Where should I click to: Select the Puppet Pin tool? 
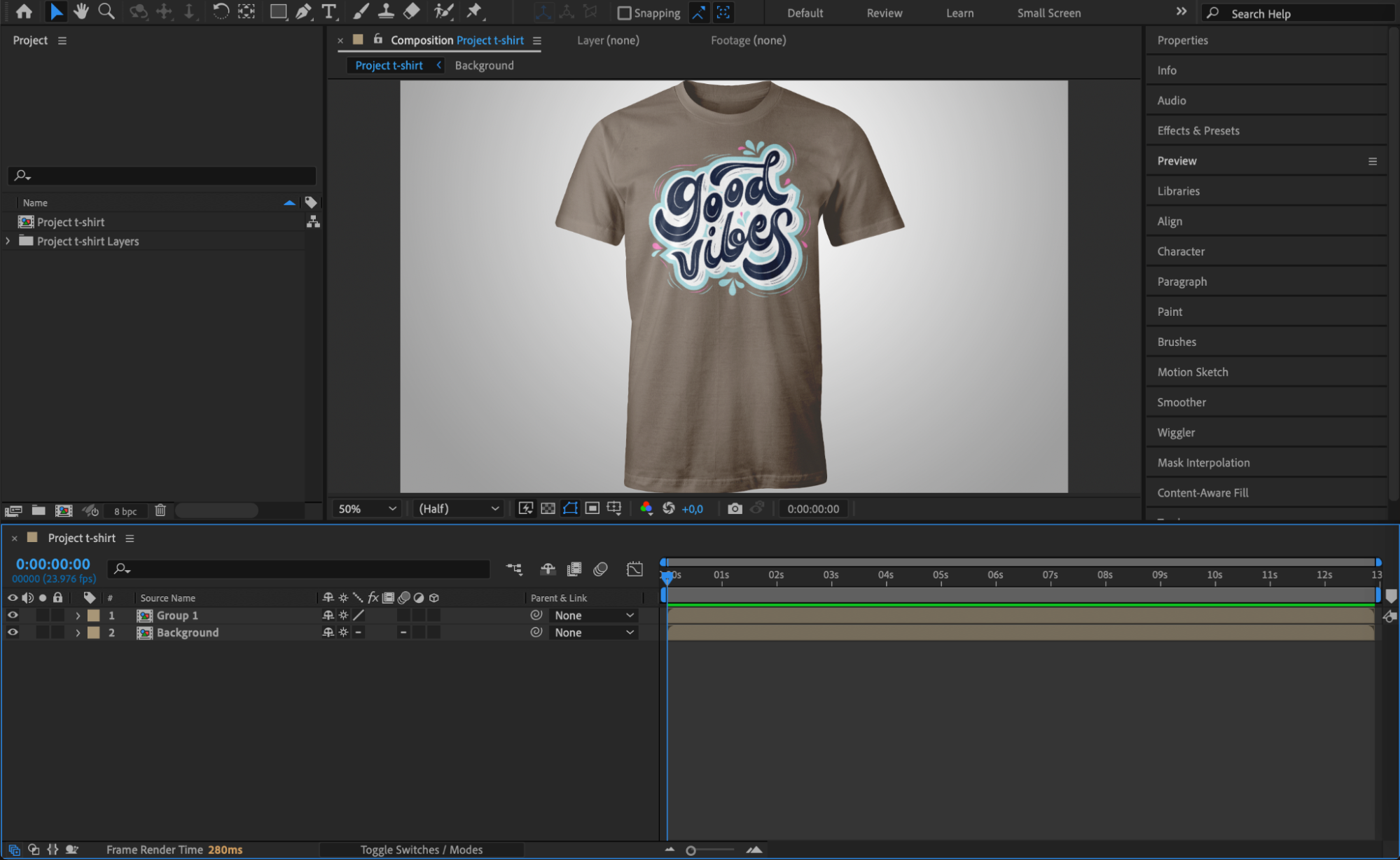475,11
